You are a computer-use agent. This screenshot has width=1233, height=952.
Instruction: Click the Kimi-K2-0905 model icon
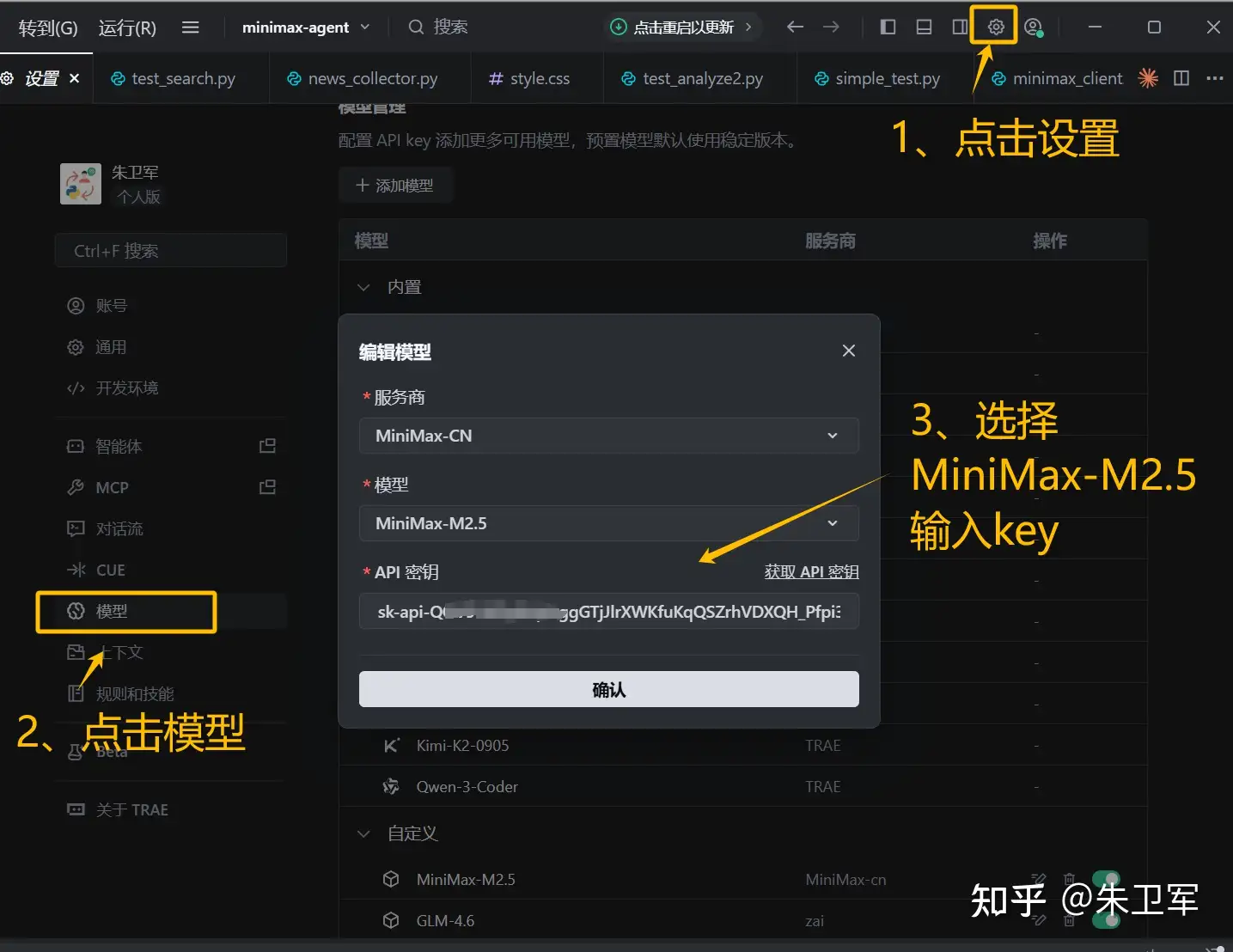click(391, 745)
